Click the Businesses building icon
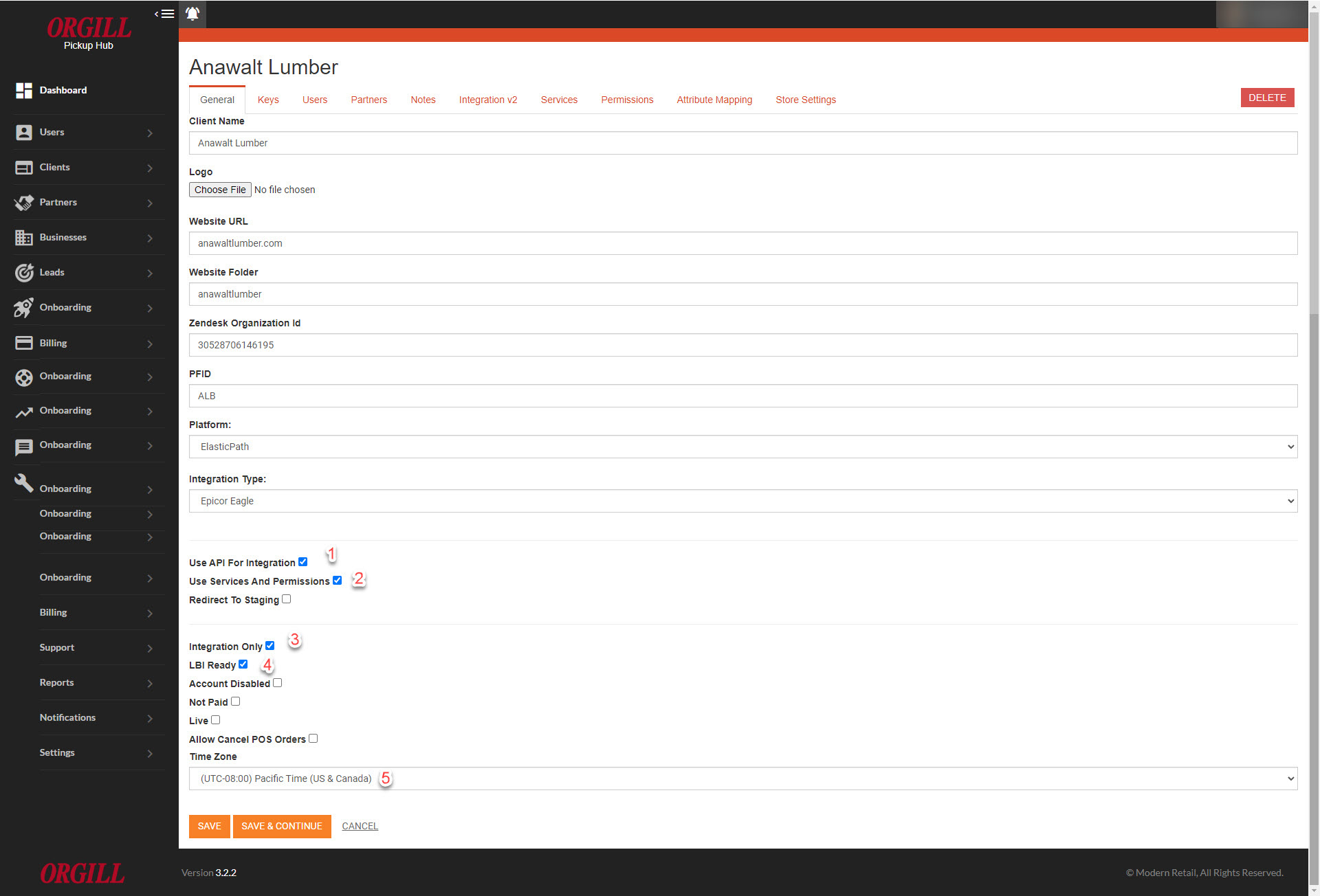The width and height of the screenshot is (1320, 896). [x=24, y=238]
